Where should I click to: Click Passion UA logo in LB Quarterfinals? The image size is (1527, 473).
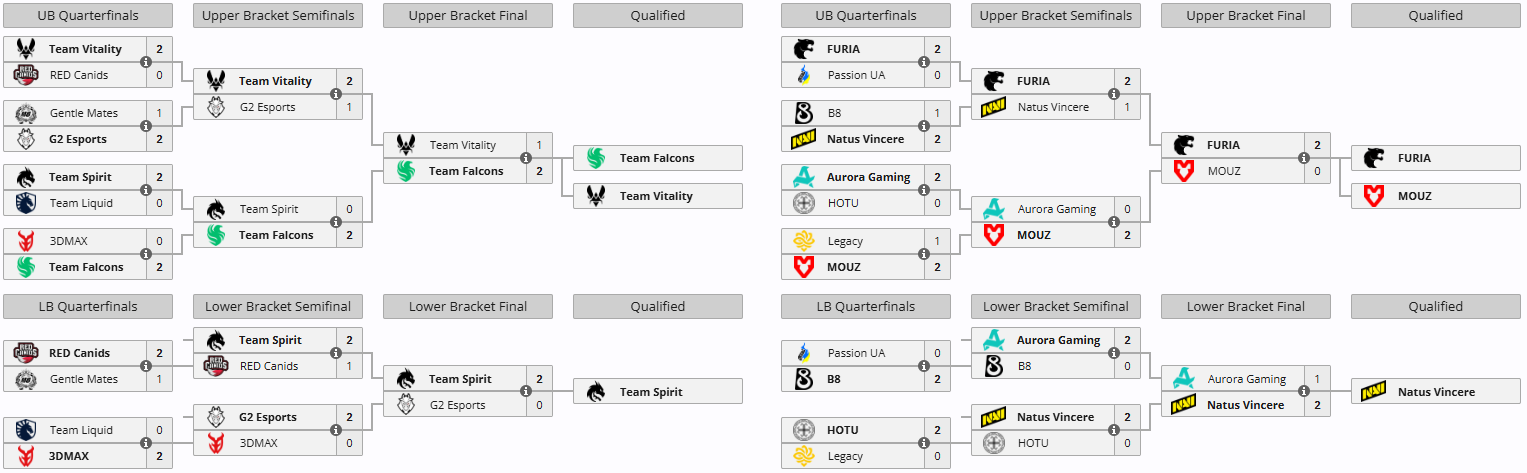click(804, 353)
